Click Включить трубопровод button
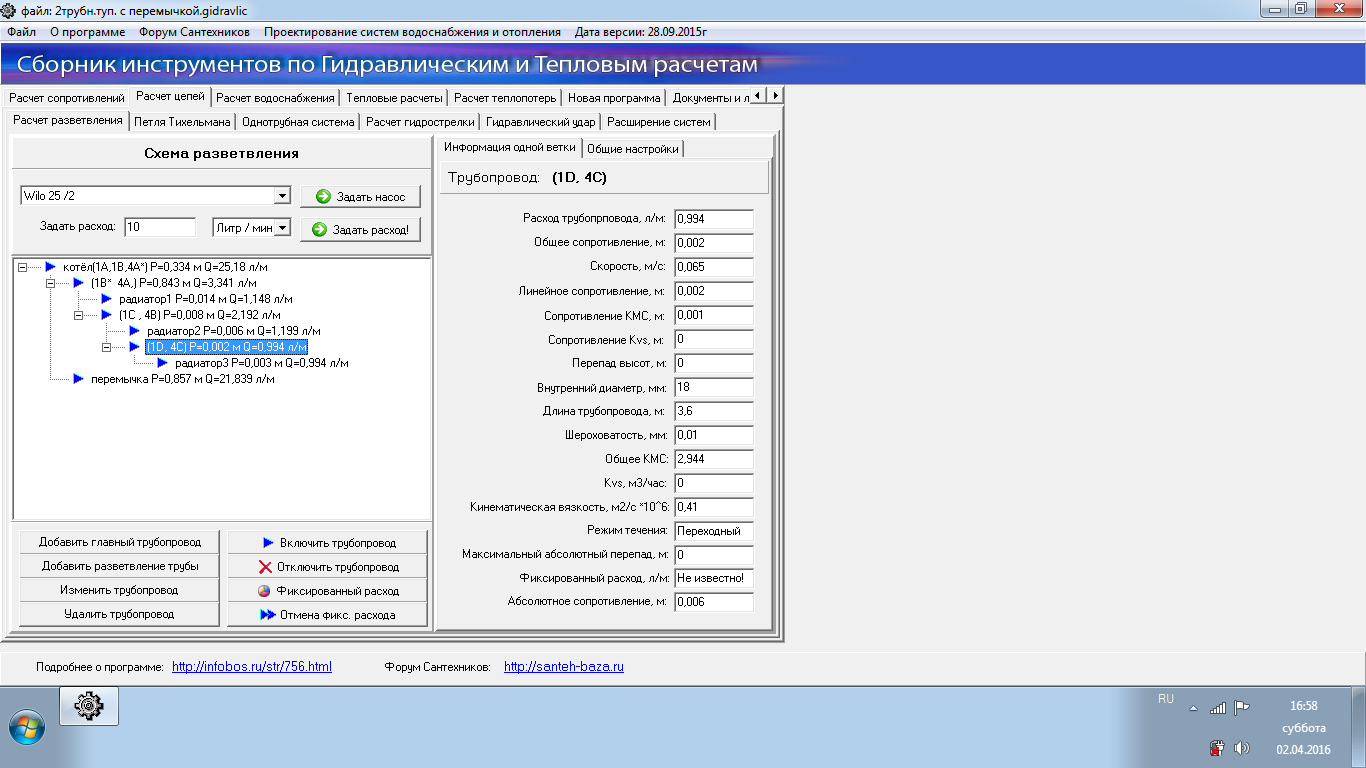This screenshot has height=768, width=1366. pos(327,543)
